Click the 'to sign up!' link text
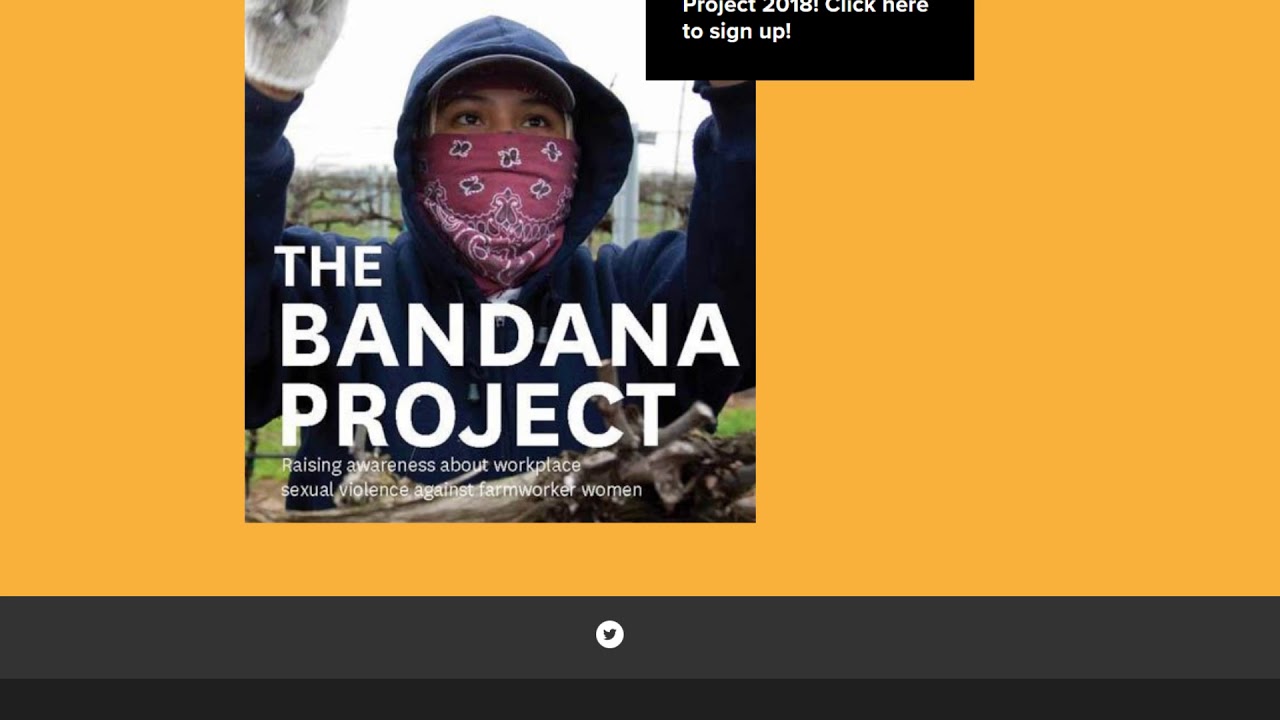 click(x=736, y=31)
